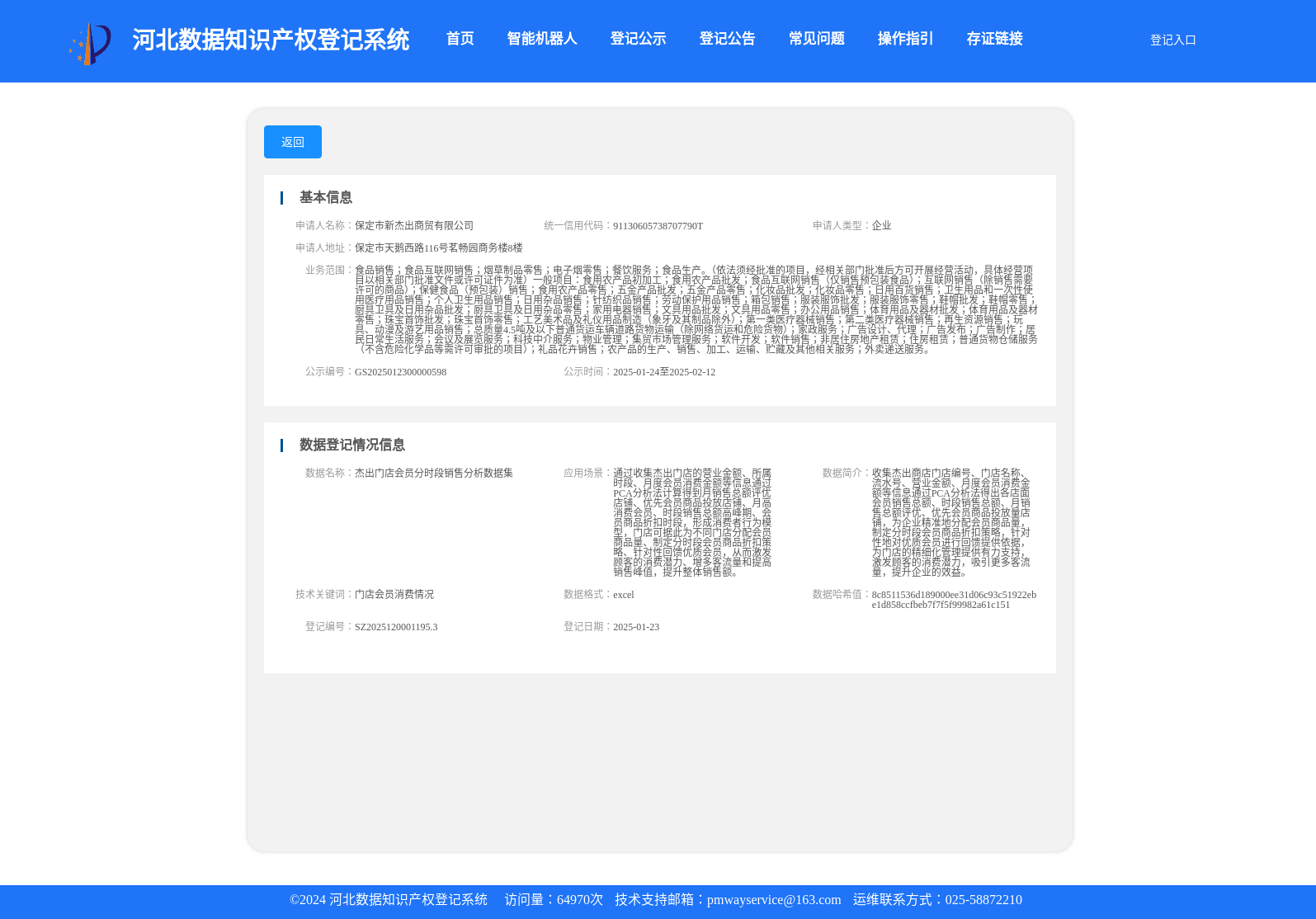
Task: Click the site logo icon in the header
Action: point(90,44)
